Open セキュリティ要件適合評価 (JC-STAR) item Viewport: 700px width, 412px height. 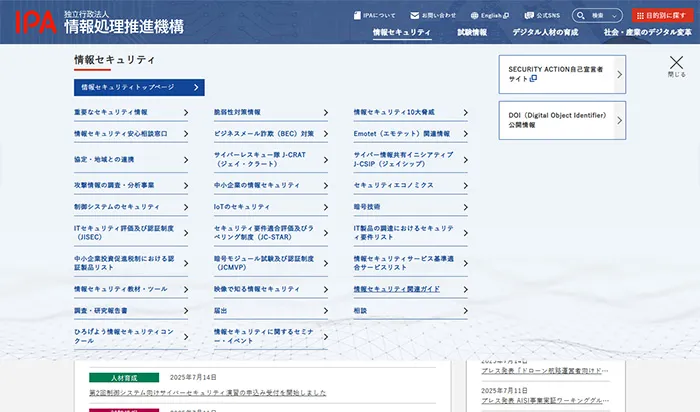click(x=271, y=233)
